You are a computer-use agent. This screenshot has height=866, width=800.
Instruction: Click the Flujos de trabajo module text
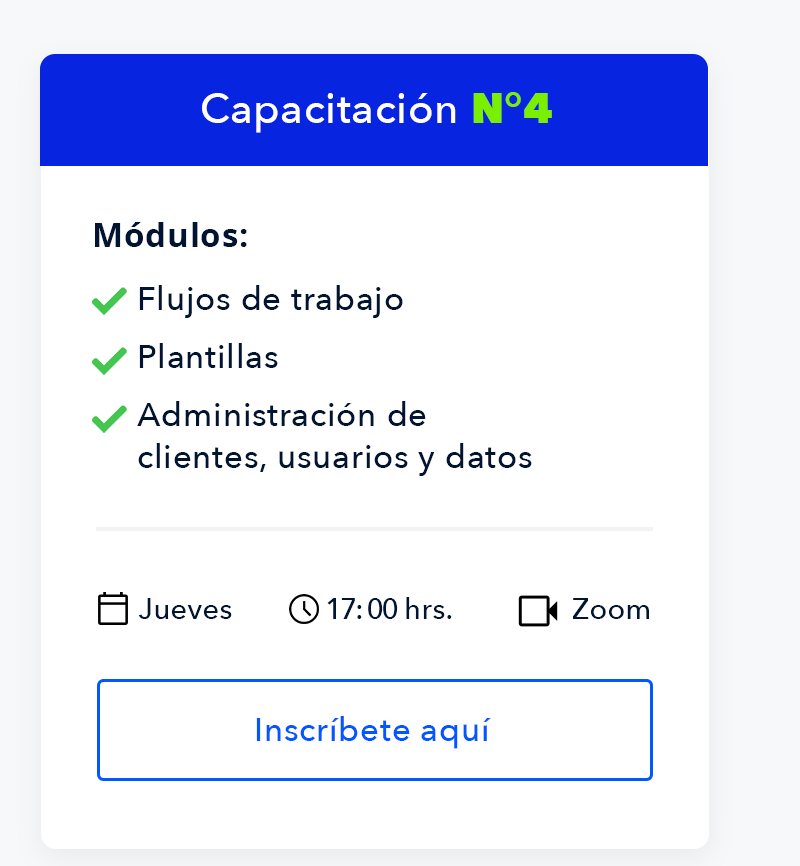point(270,300)
